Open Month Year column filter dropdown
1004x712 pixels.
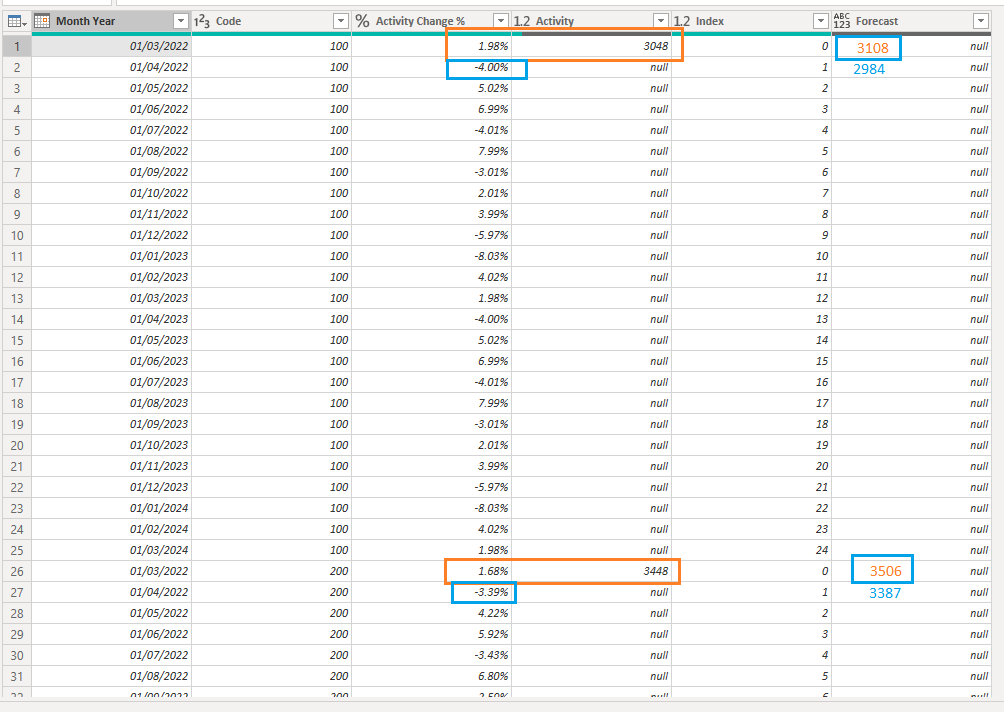181,21
